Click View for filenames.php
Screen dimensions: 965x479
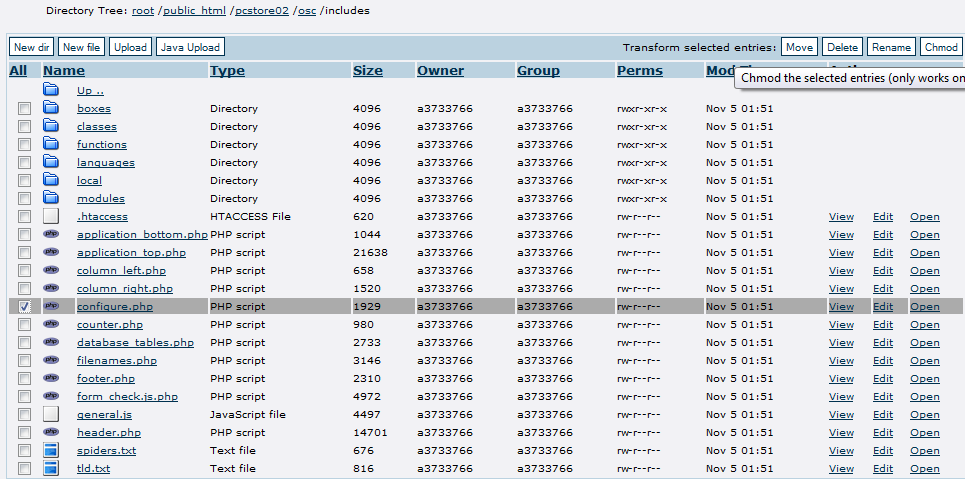coord(841,360)
